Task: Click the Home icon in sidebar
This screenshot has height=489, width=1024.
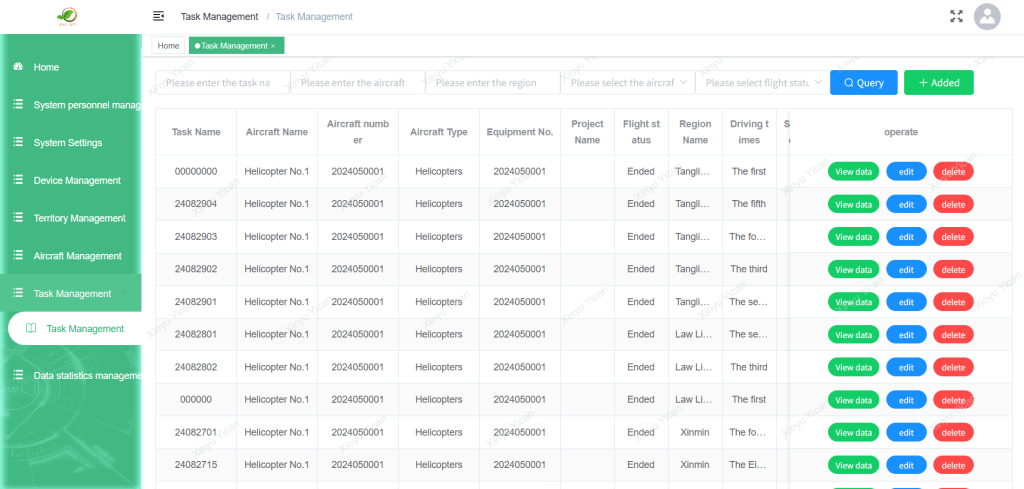Action: click(18, 67)
